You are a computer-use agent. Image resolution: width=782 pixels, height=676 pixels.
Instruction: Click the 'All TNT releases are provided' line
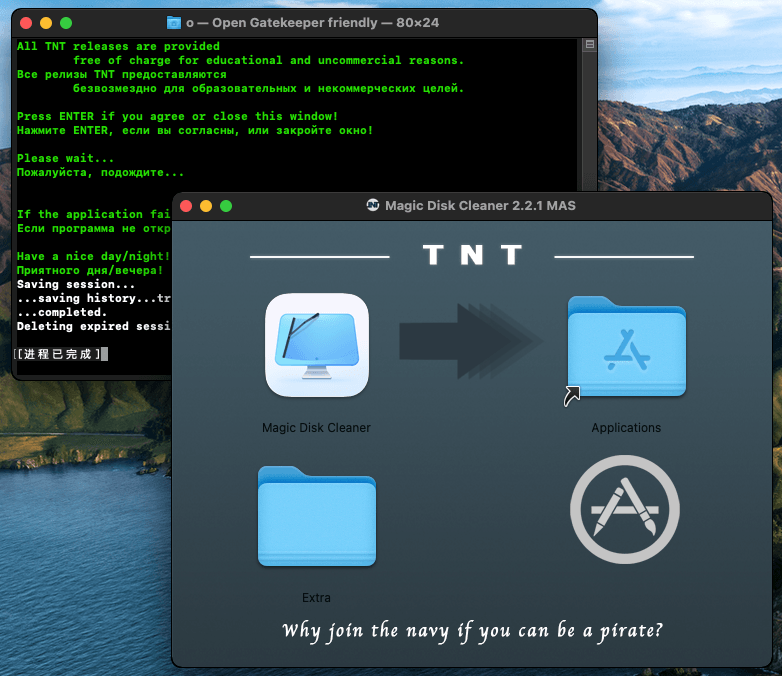point(118,46)
